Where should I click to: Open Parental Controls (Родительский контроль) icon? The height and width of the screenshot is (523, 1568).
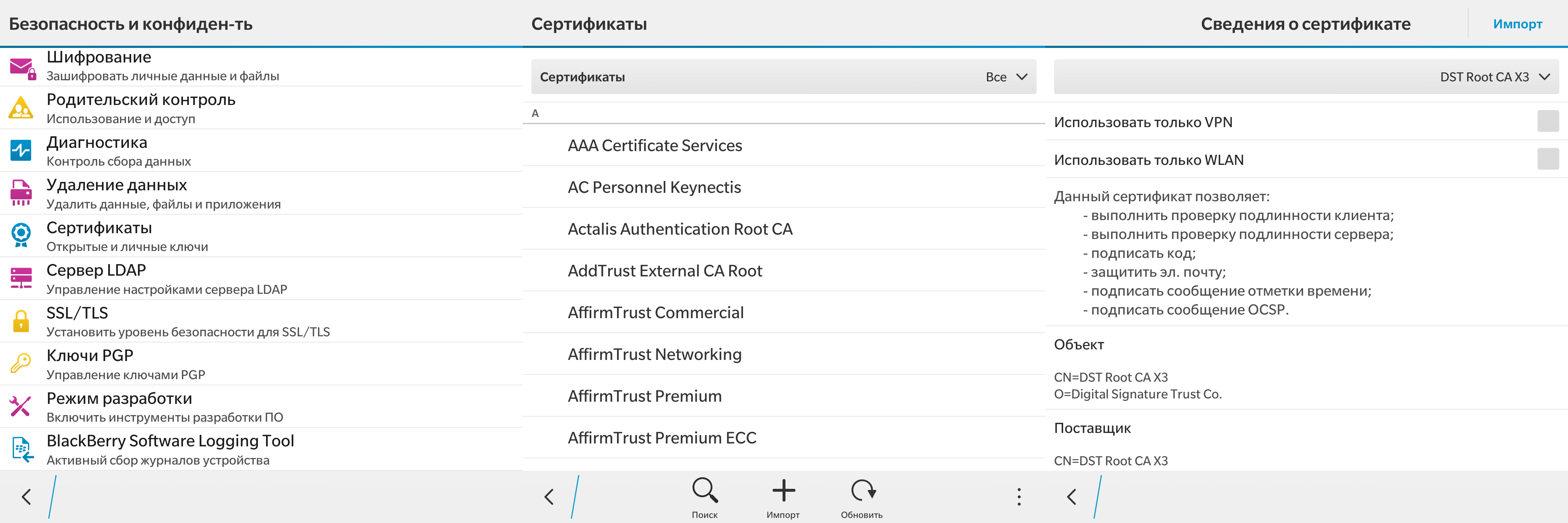point(21,108)
